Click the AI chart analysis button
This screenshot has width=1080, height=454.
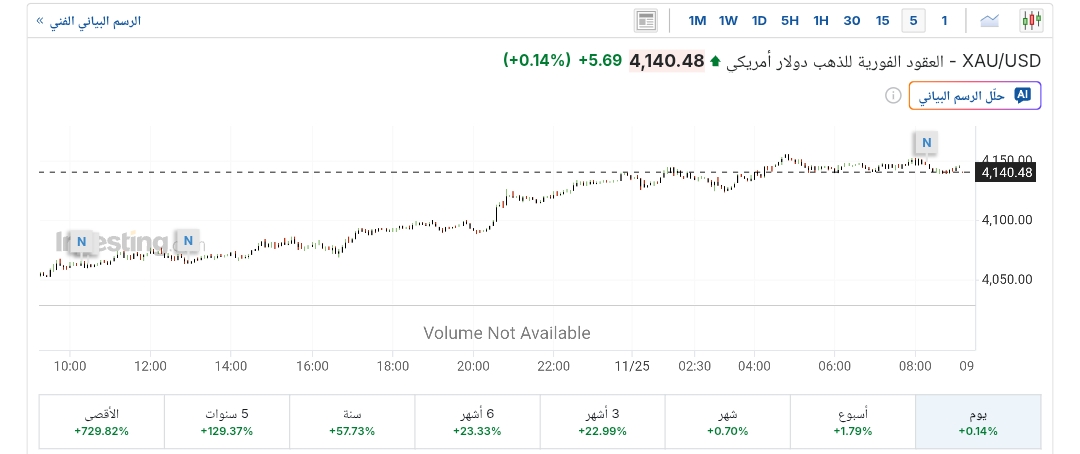(x=975, y=96)
